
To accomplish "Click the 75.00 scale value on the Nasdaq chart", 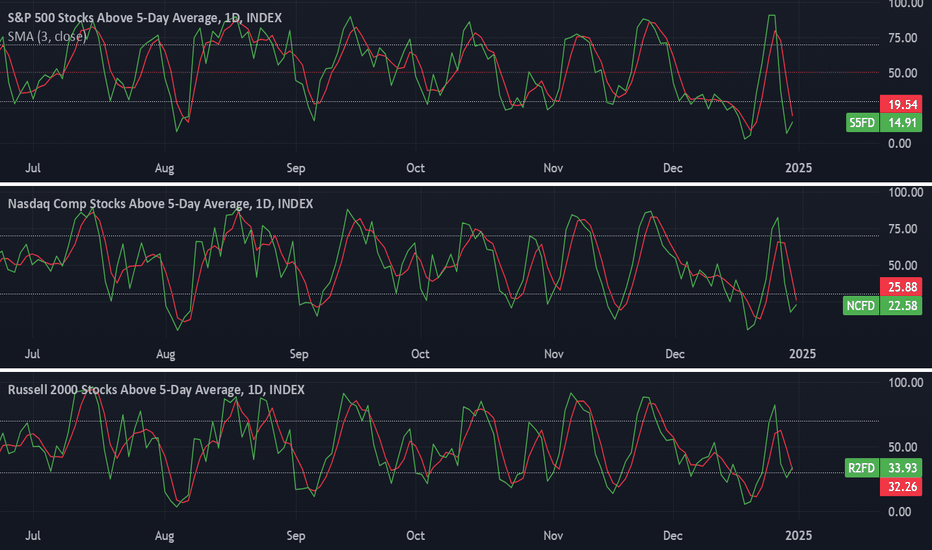I will 903,229.
